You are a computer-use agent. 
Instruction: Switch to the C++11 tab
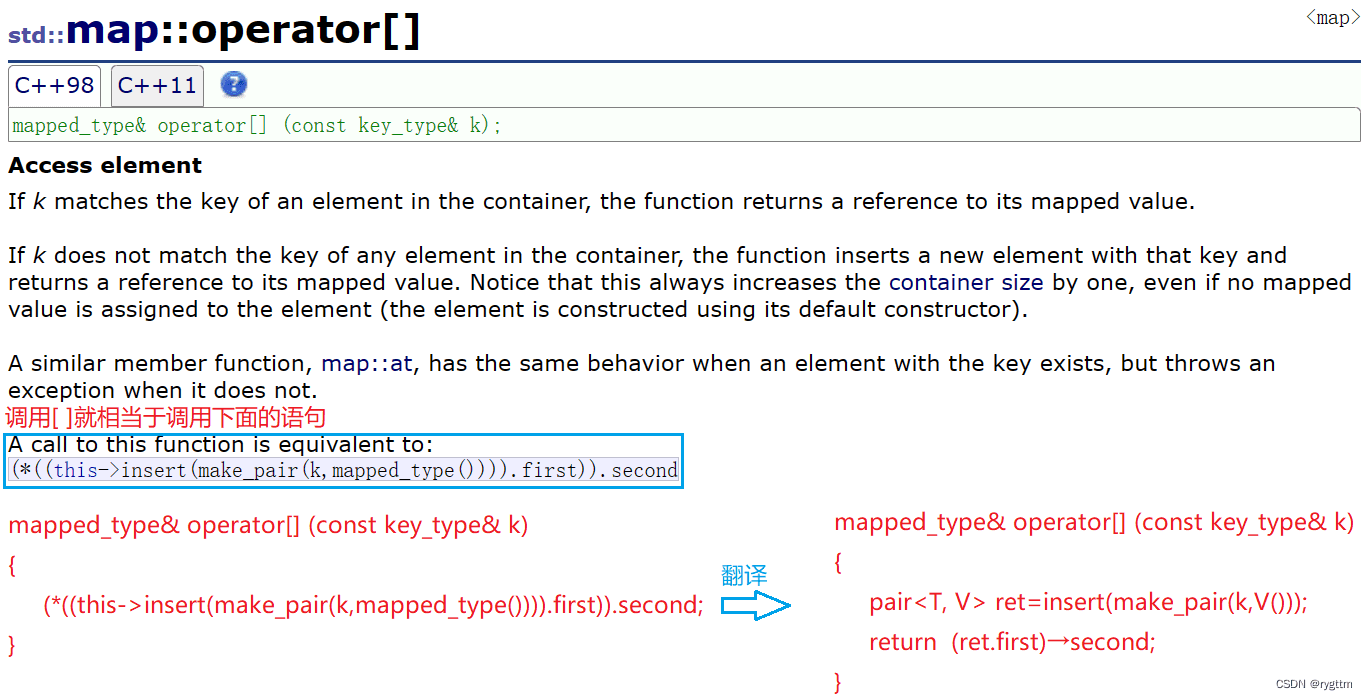(157, 86)
